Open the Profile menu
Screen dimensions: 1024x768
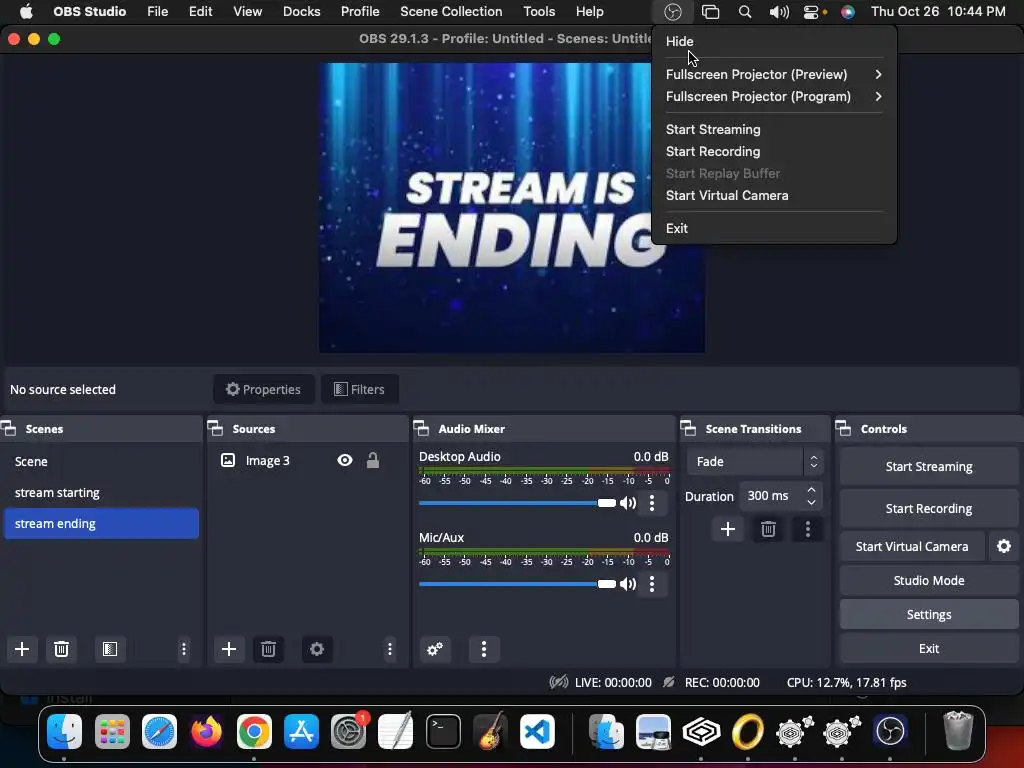360,12
